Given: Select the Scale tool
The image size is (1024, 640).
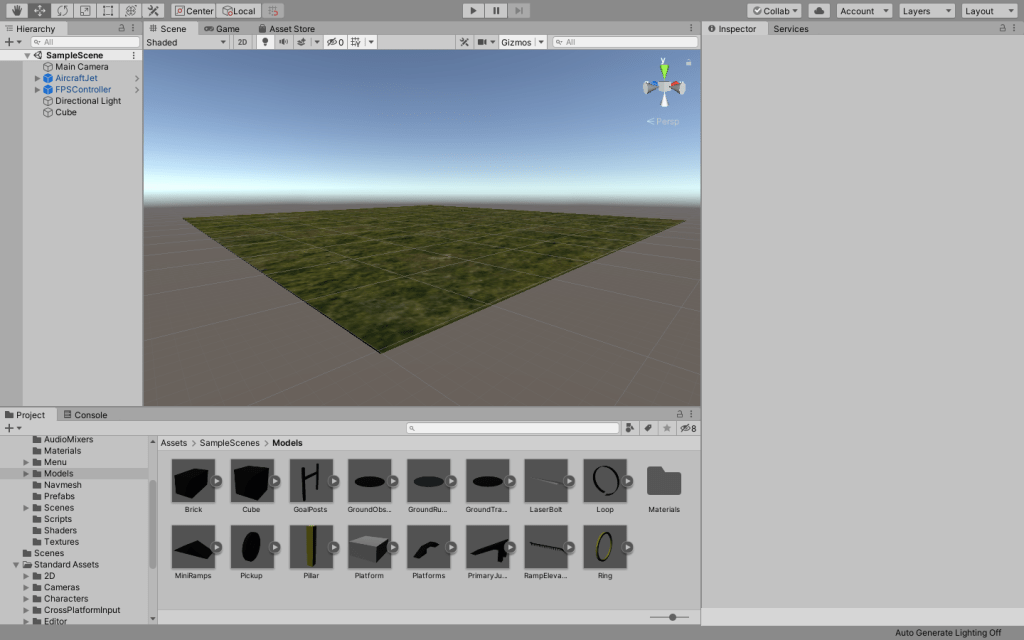Looking at the screenshot, I should [85, 11].
